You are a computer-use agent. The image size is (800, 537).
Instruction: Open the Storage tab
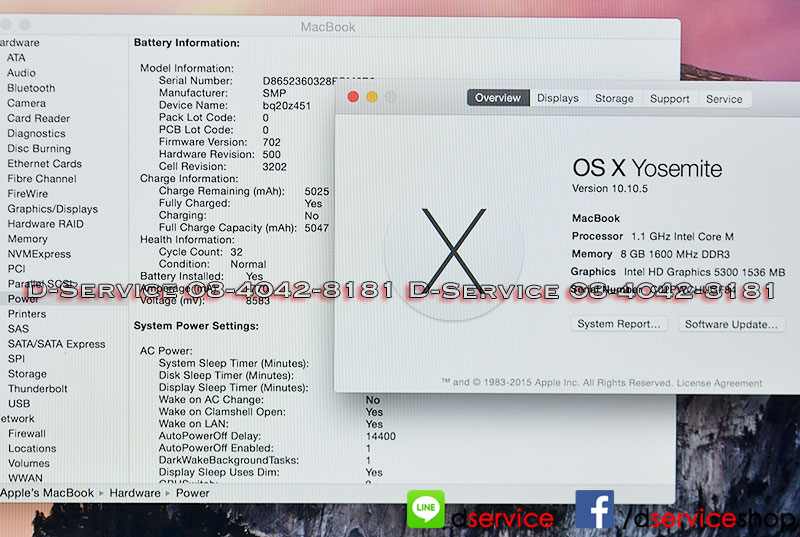(614, 98)
